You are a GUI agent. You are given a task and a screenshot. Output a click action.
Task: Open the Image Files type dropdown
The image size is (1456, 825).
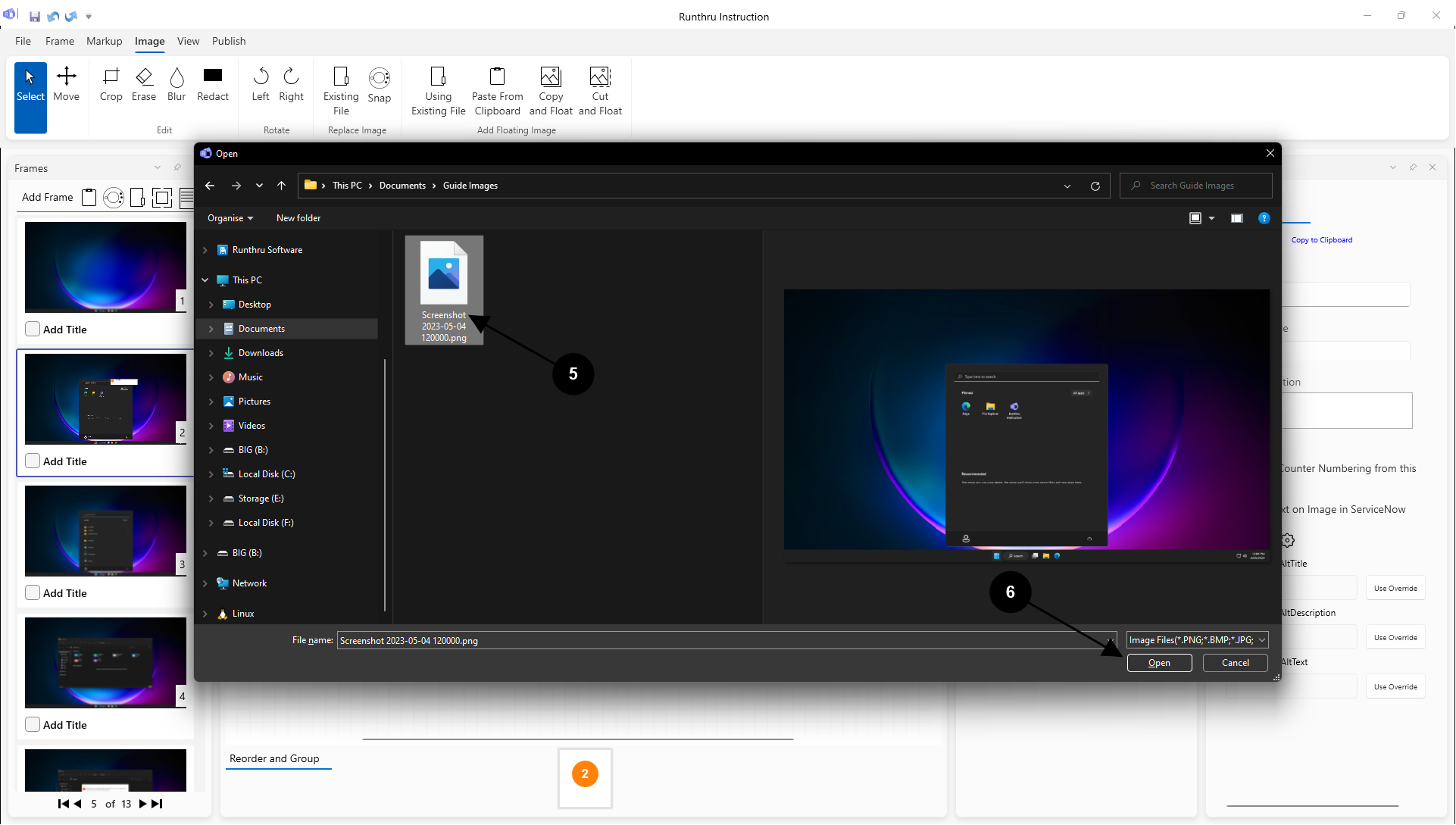point(1197,640)
